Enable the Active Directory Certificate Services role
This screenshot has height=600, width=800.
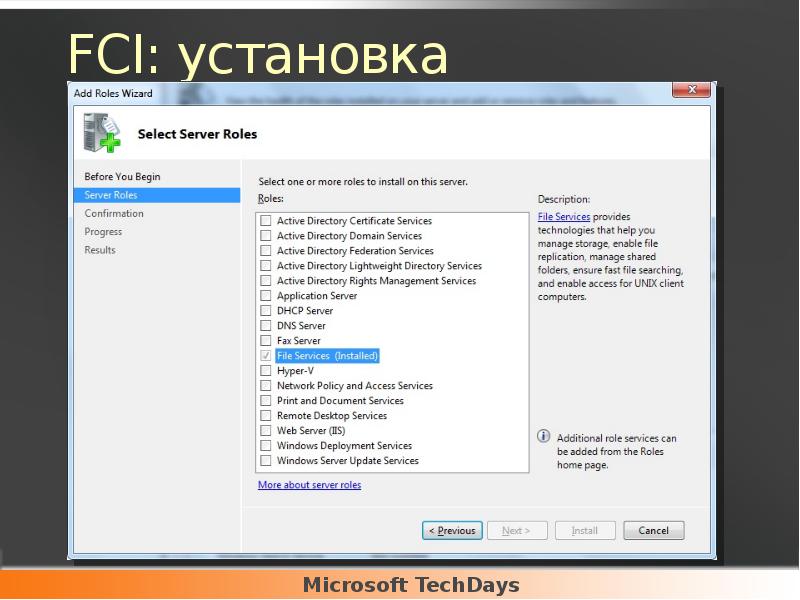click(x=266, y=221)
